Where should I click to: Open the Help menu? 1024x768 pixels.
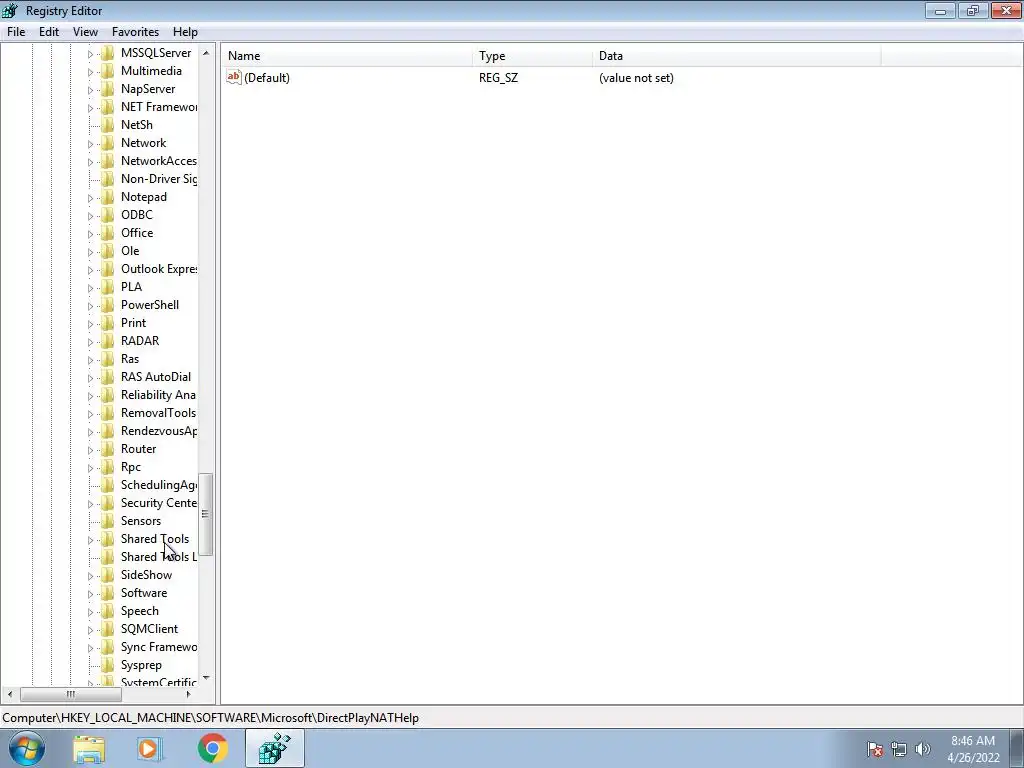(x=185, y=32)
